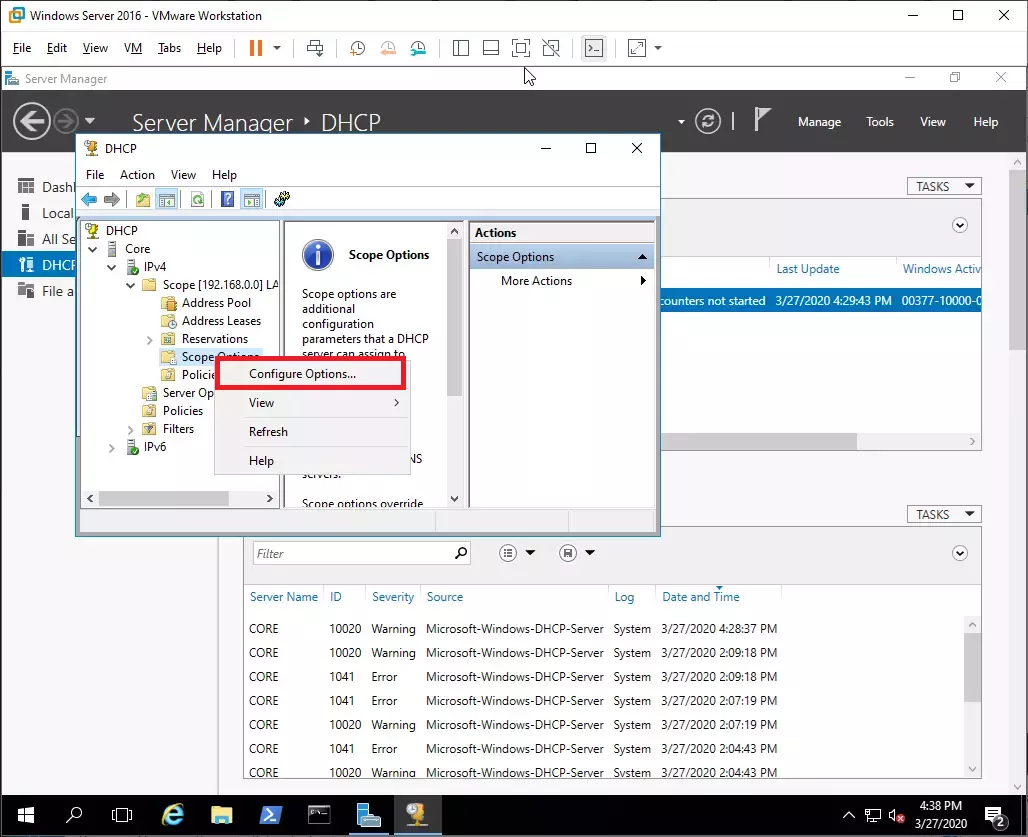Click the Last Update column header
Screen dimensions: 1028x837
808,269
